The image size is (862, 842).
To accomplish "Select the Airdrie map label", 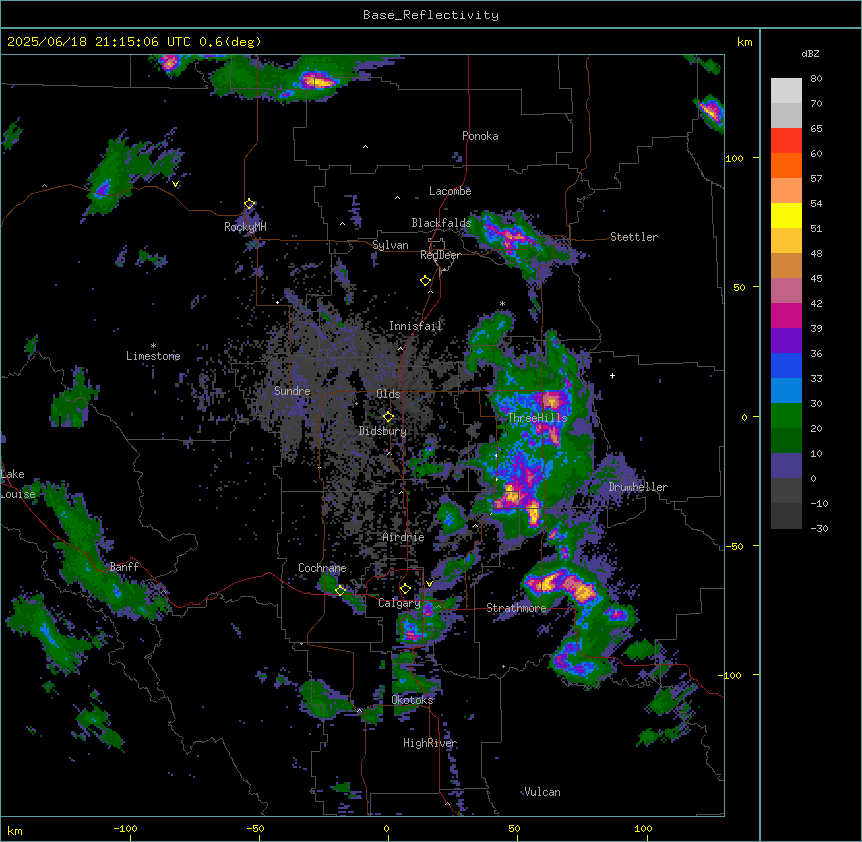I will pos(404,537).
